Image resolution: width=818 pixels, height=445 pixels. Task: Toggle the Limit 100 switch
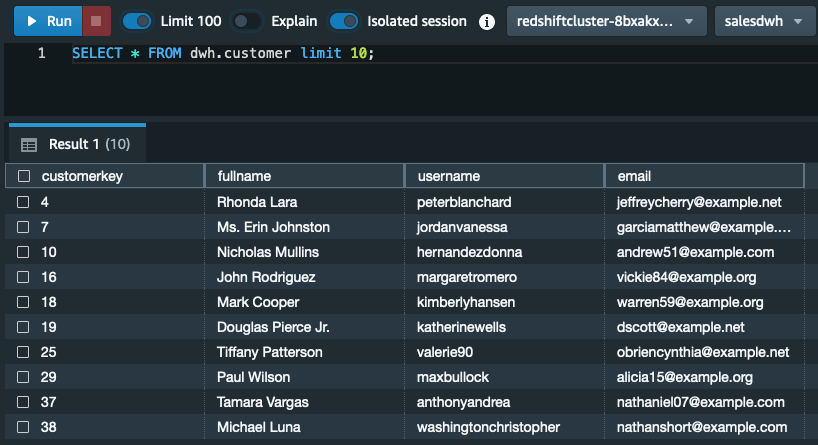(137, 21)
